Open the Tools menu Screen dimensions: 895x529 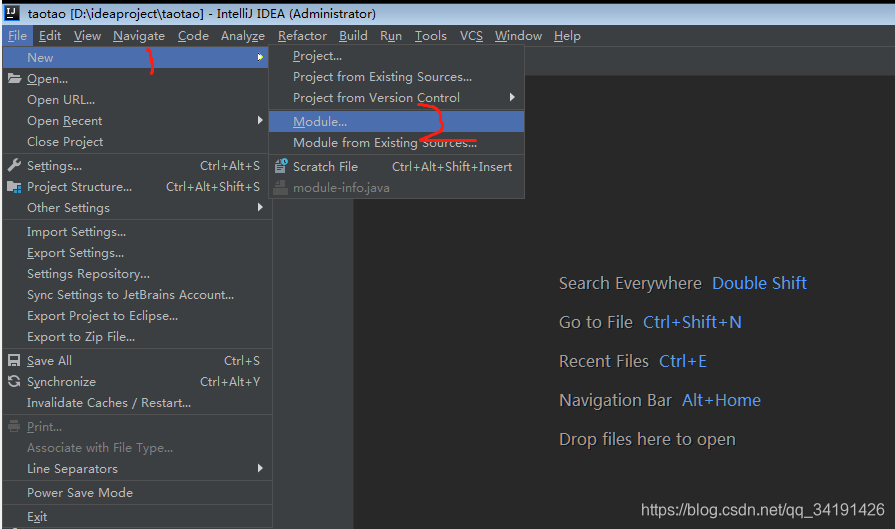click(430, 35)
